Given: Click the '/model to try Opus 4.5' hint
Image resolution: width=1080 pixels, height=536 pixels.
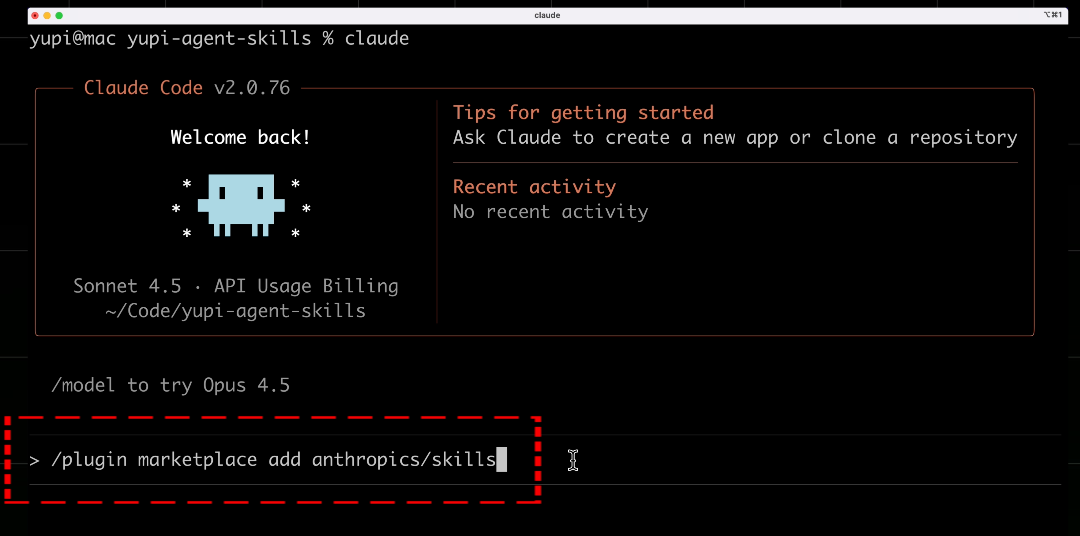Looking at the screenshot, I should (170, 385).
